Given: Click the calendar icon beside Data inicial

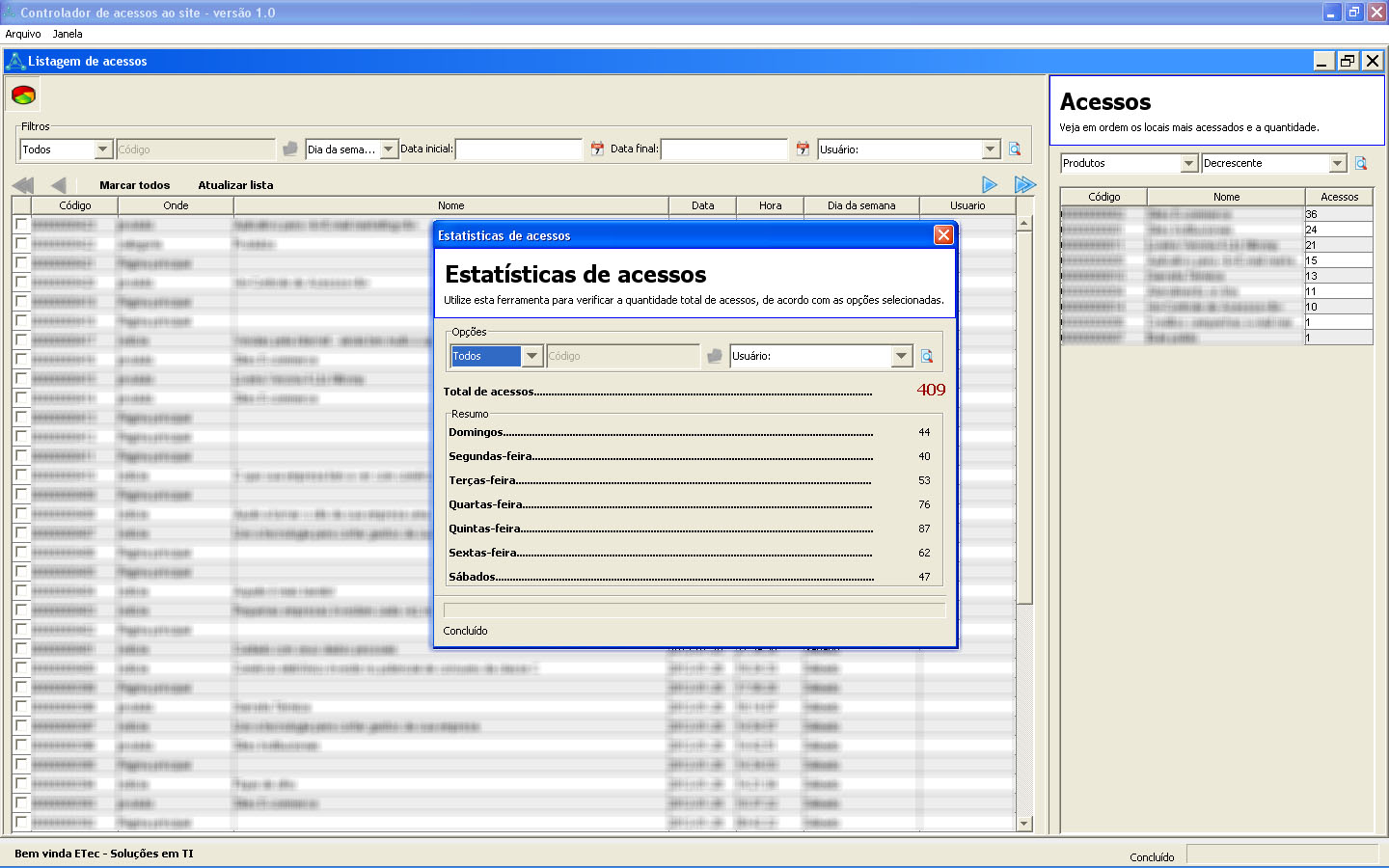Looking at the screenshot, I should click(597, 149).
